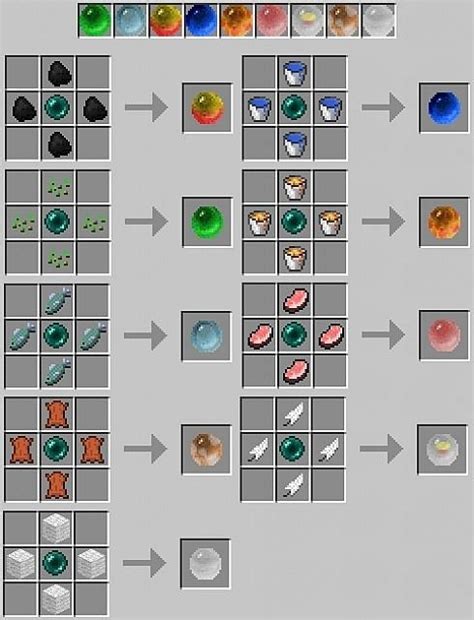Click the orange lava pearl result slot
The image size is (474, 620).
444,222
